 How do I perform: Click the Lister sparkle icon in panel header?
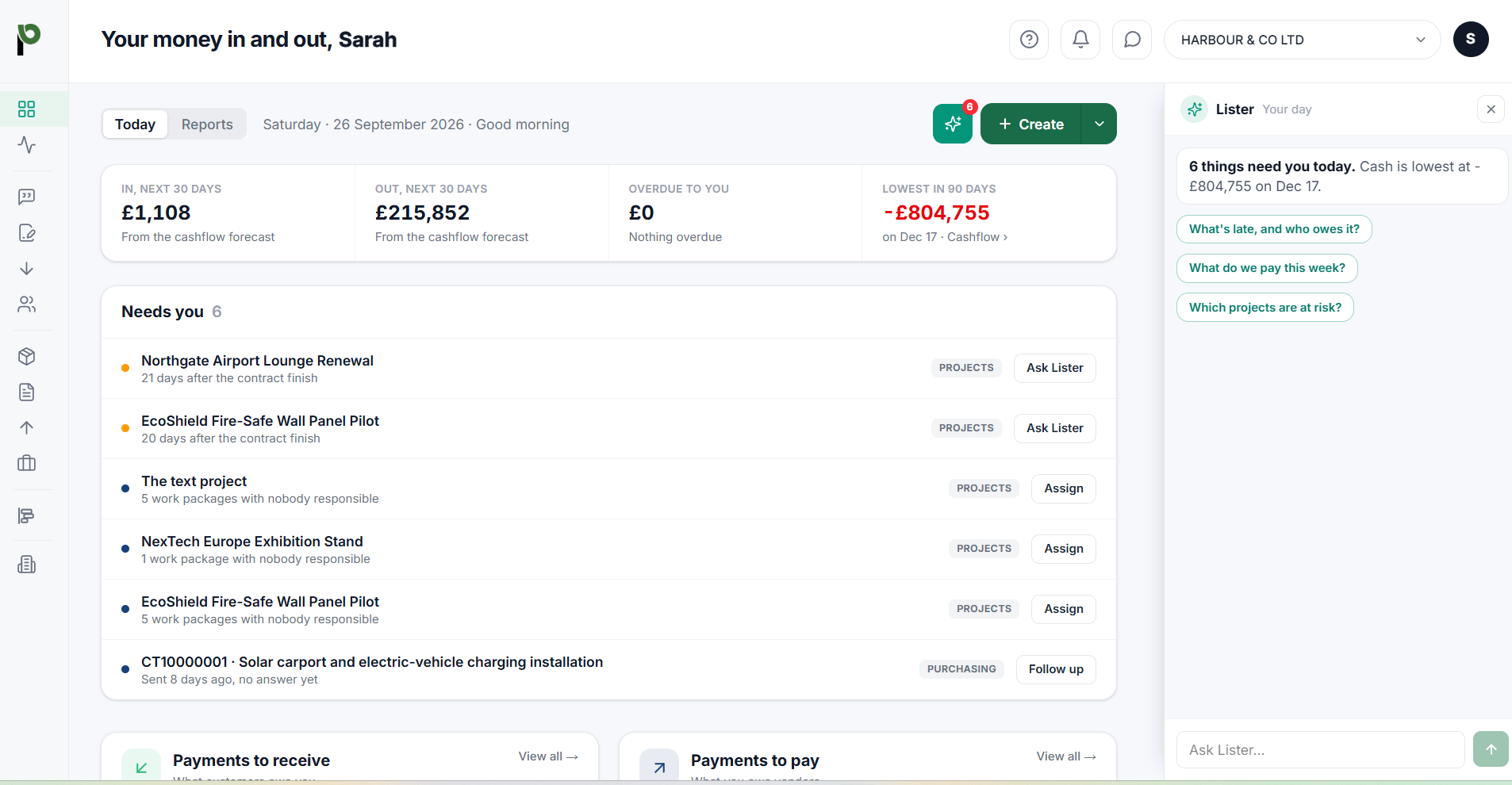point(1195,109)
